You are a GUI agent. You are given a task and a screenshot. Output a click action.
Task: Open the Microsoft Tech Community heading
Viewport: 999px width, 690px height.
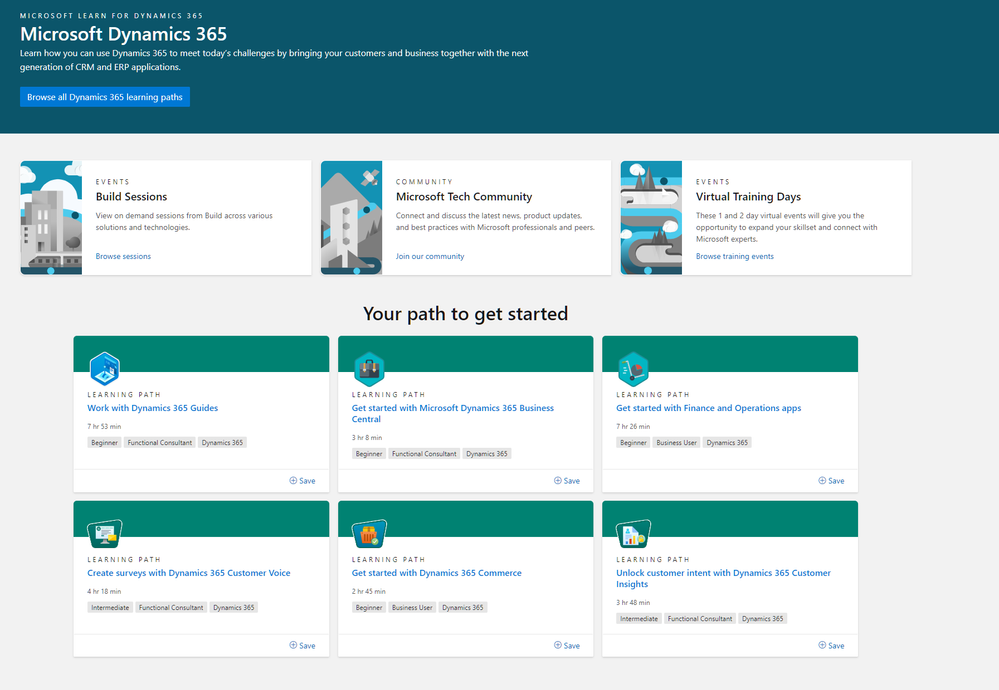pos(464,197)
